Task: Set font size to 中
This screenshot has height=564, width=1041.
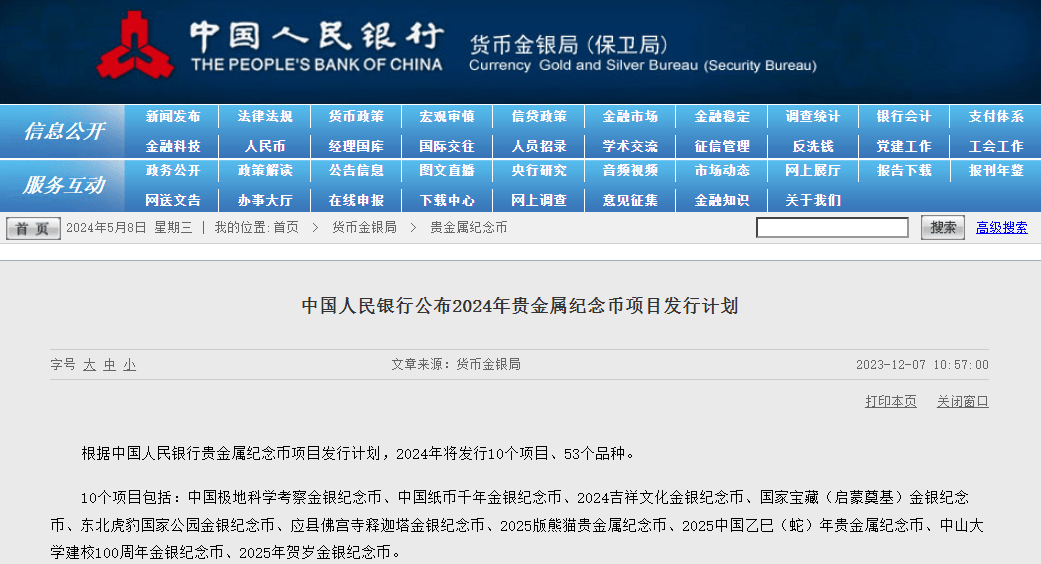Action: pyautogui.click(x=110, y=365)
